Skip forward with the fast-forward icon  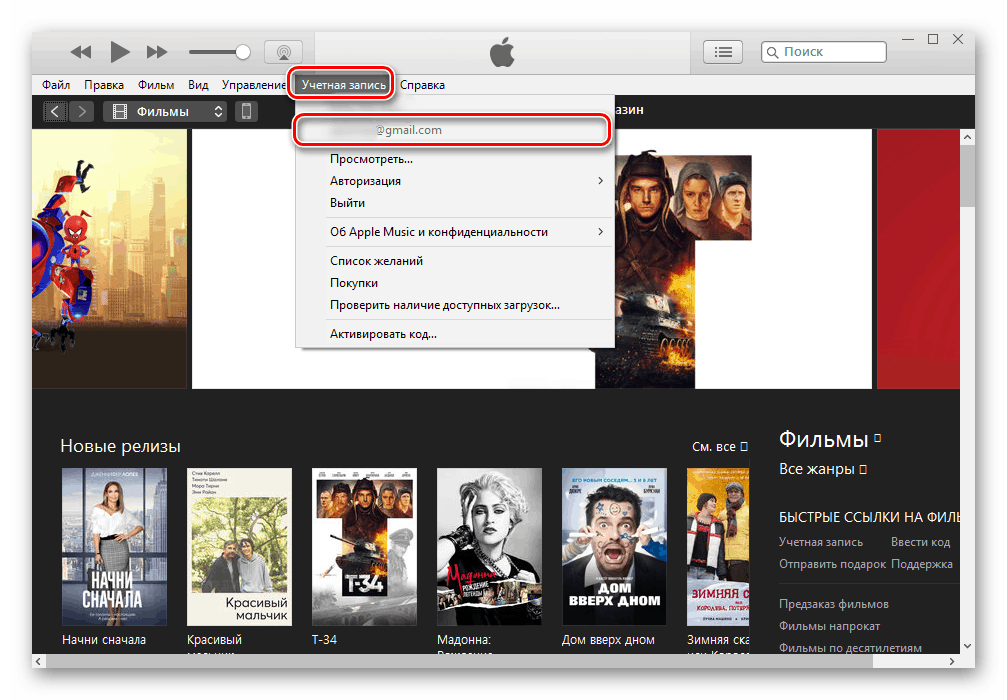click(x=157, y=52)
